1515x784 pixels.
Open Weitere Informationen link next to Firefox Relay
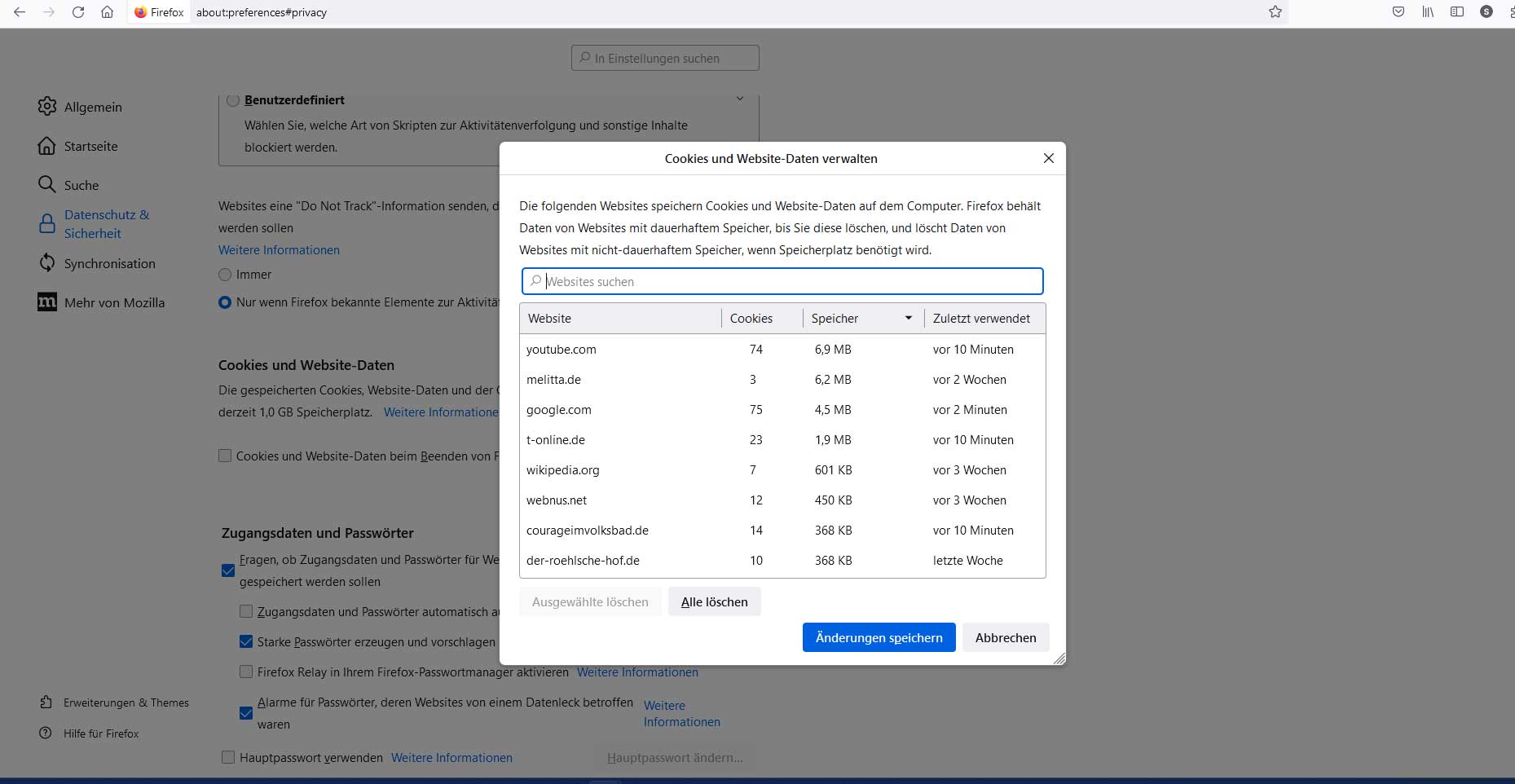coord(637,672)
